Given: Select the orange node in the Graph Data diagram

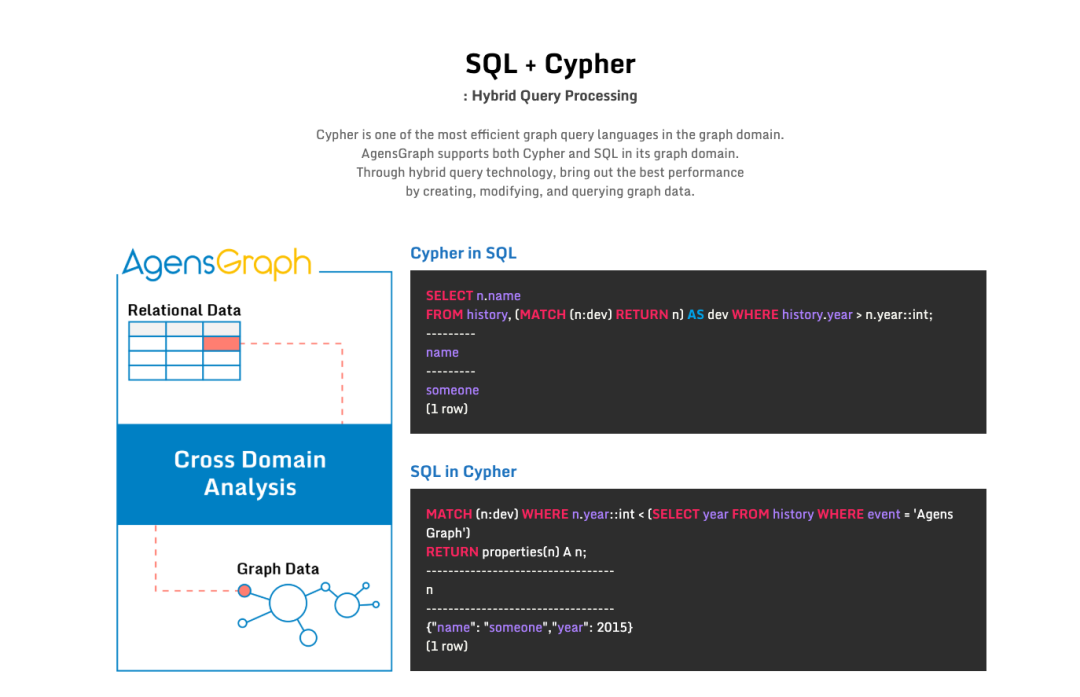Looking at the screenshot, I should pyautogui.click(x=245, y=591).
